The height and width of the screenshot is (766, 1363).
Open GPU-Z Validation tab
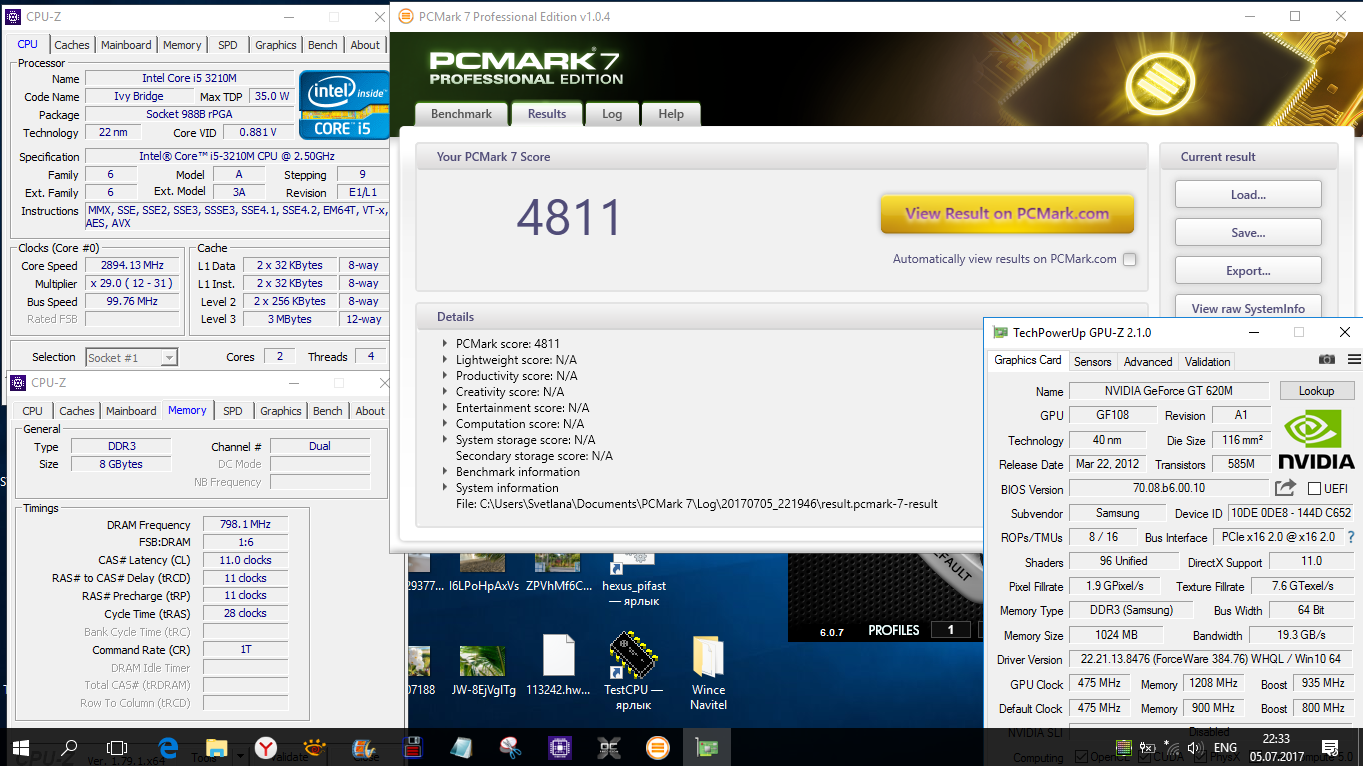tap(1208, 362)
